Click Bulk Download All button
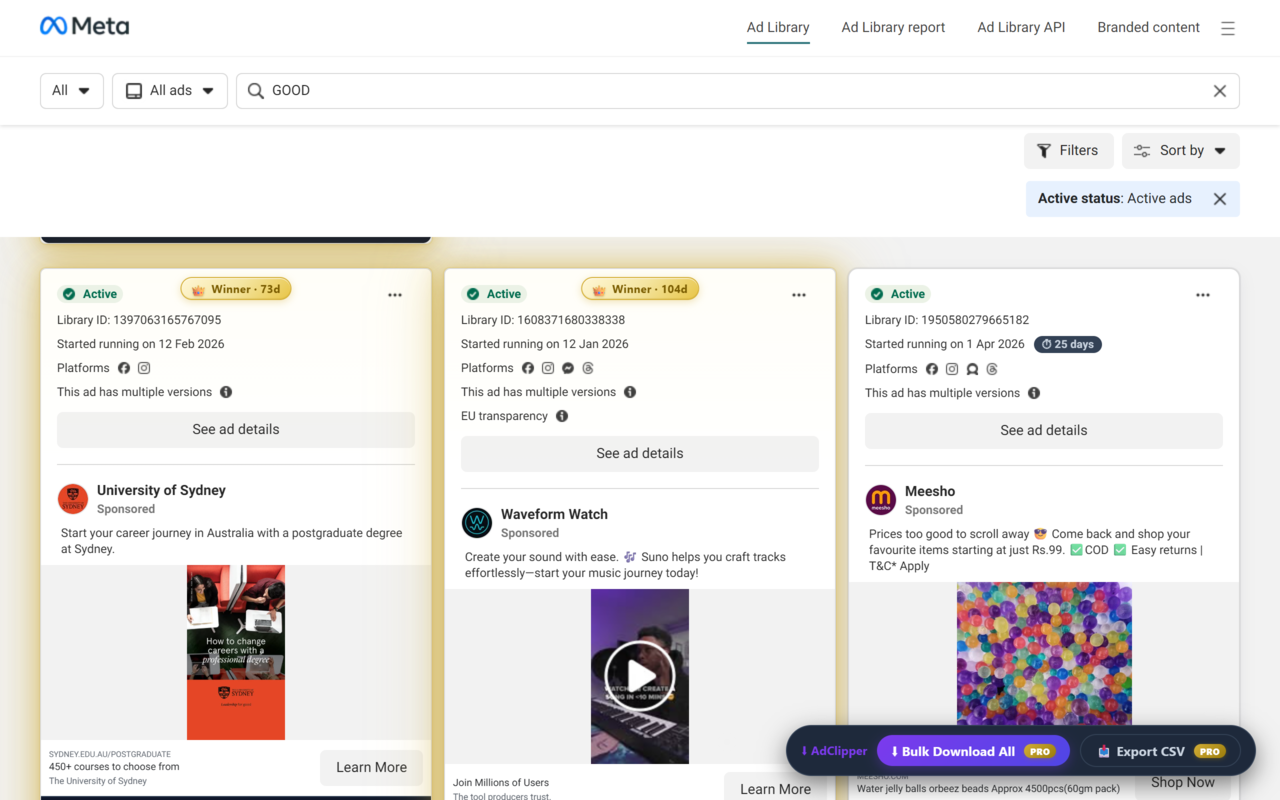Screen dimensions: 1280x800 [973, 752]
